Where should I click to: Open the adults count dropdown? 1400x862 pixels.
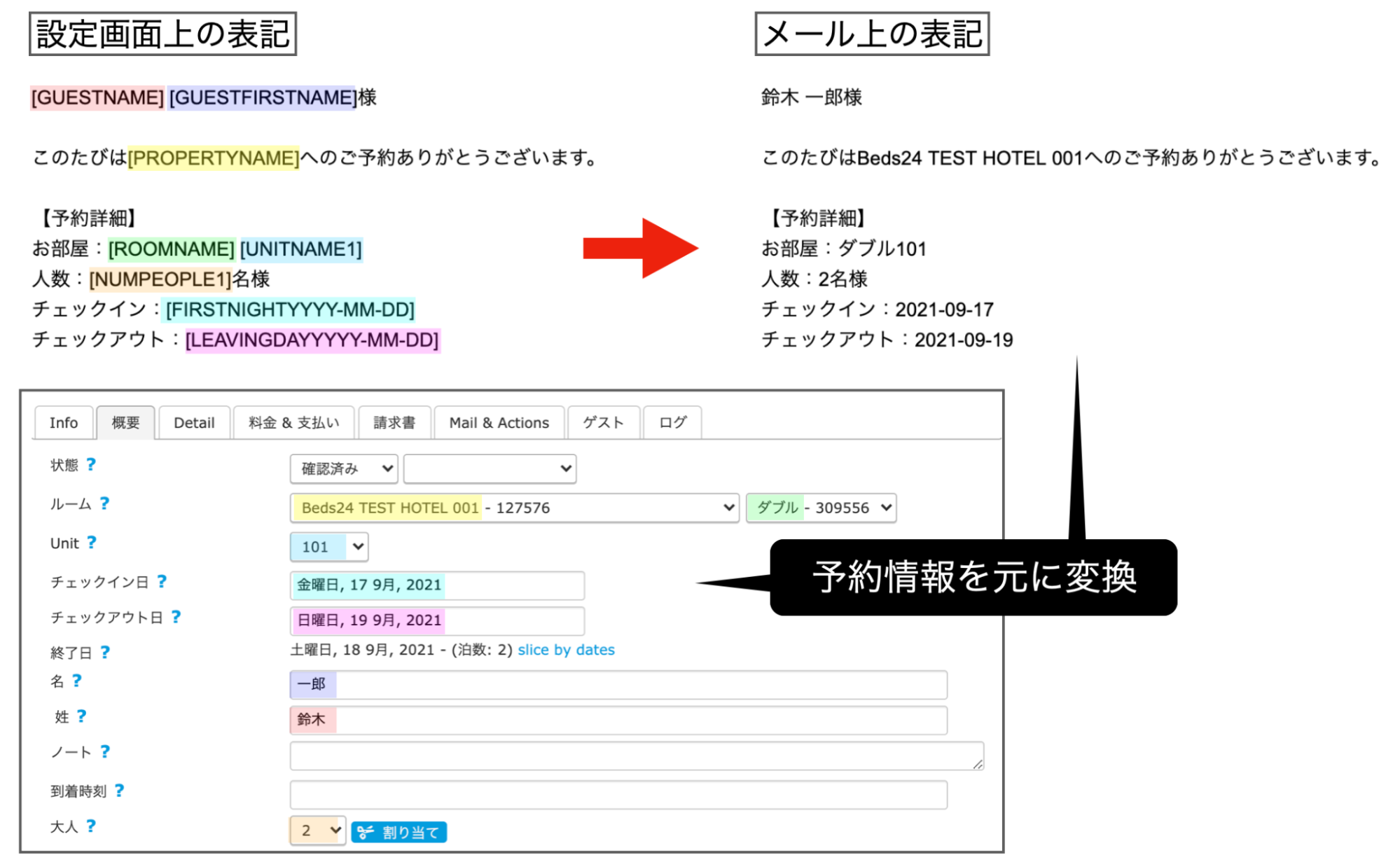pos(317,830)
